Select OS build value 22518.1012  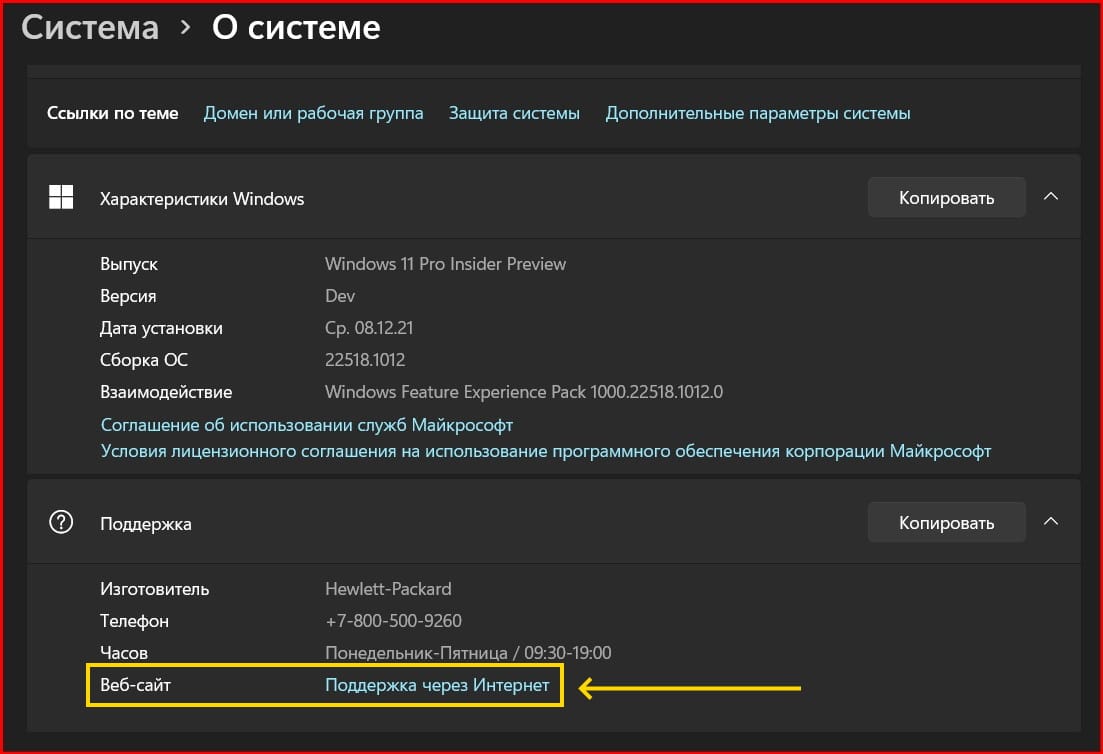point(365,360)
